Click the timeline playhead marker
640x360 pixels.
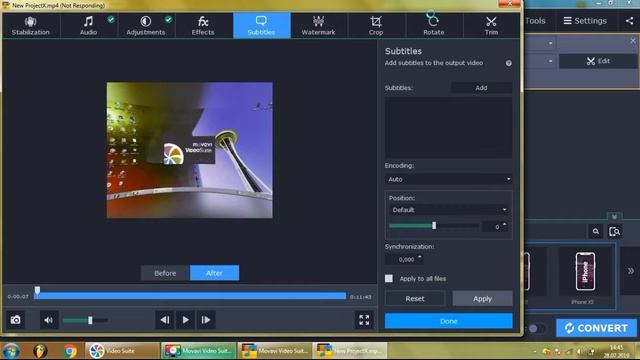37,290
